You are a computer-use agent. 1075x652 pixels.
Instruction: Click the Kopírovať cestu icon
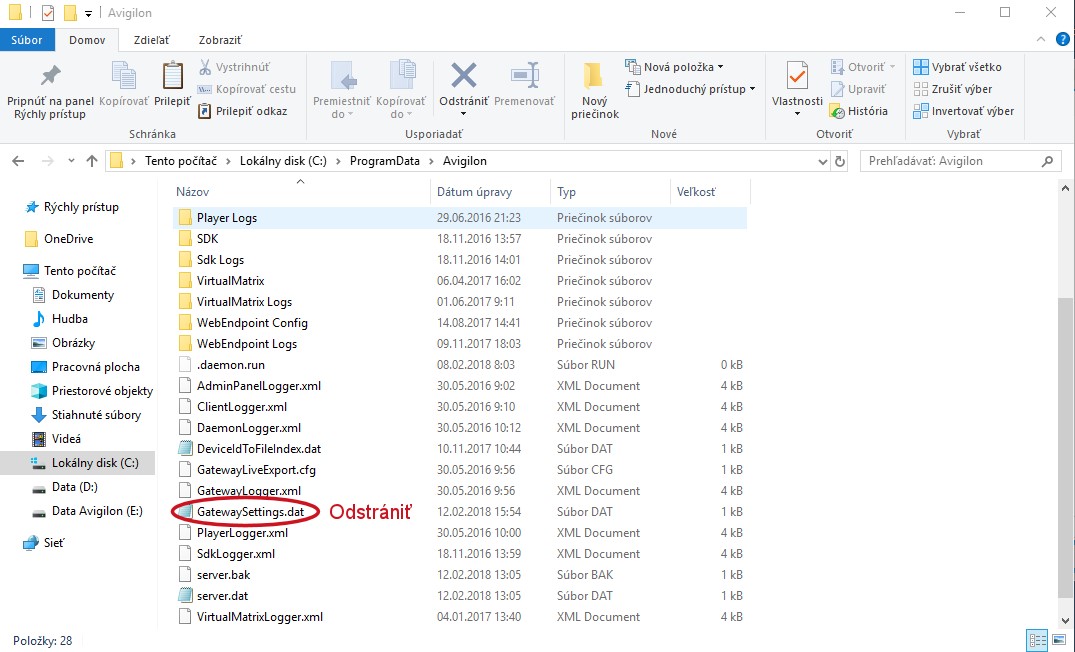(x=204, y=89)
